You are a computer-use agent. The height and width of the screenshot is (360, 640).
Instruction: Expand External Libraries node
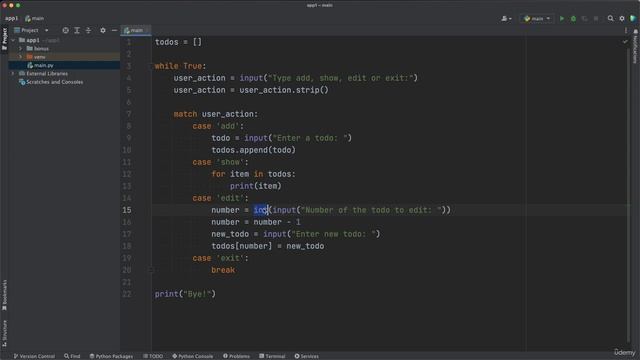(13, 73)
